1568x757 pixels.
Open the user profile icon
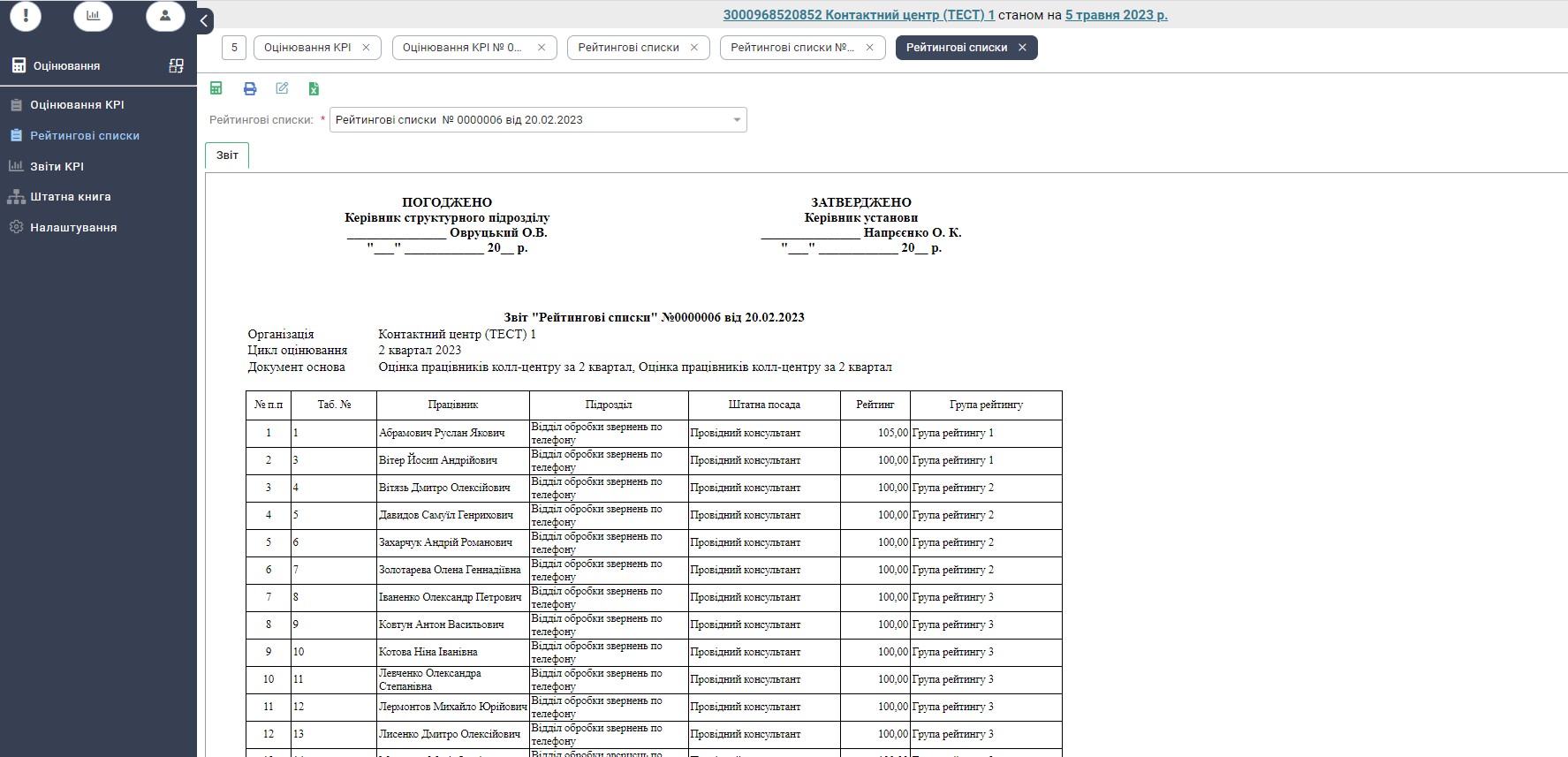(165, 16)
